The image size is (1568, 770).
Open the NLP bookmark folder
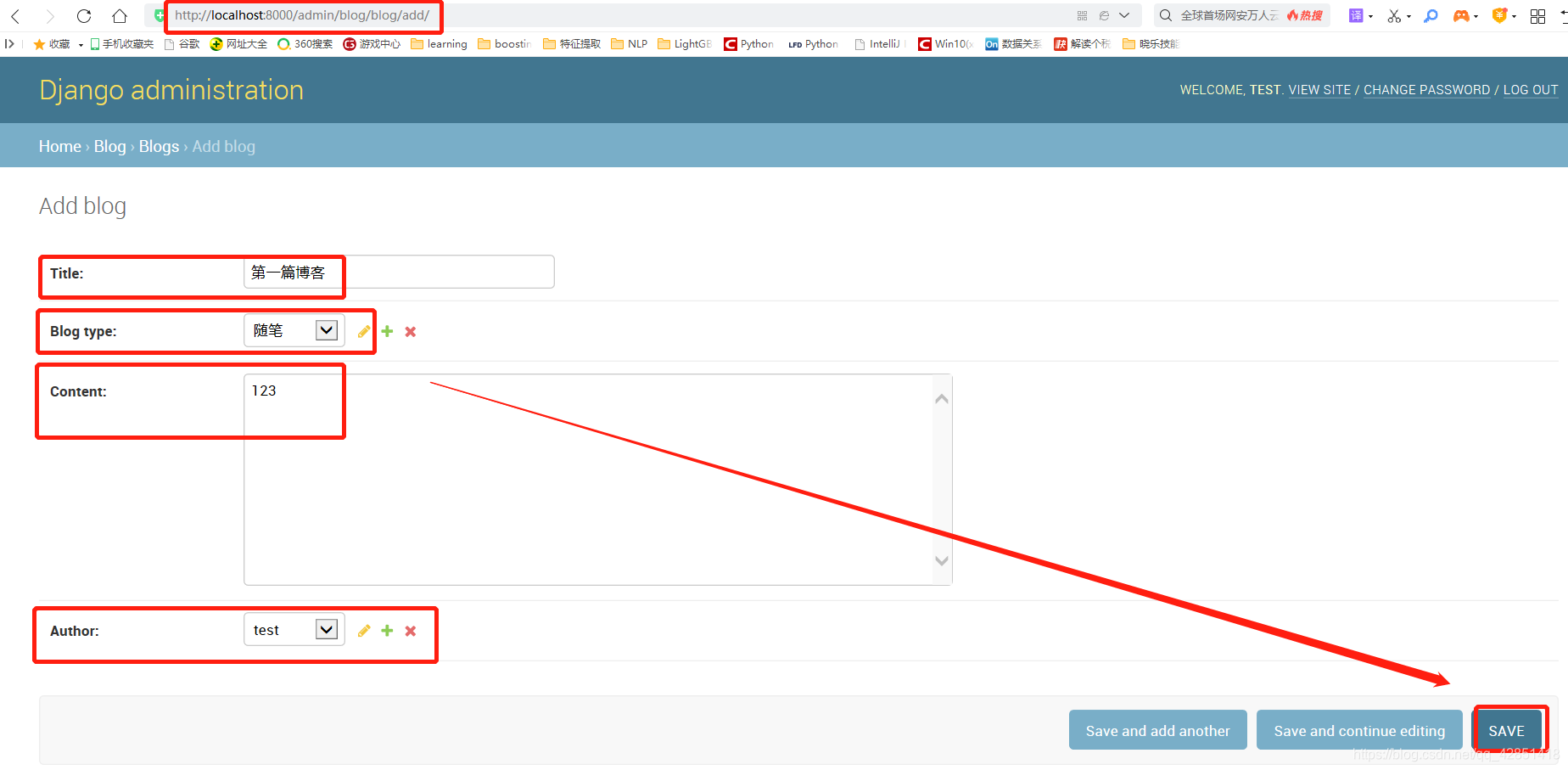[x=630, y=44]
